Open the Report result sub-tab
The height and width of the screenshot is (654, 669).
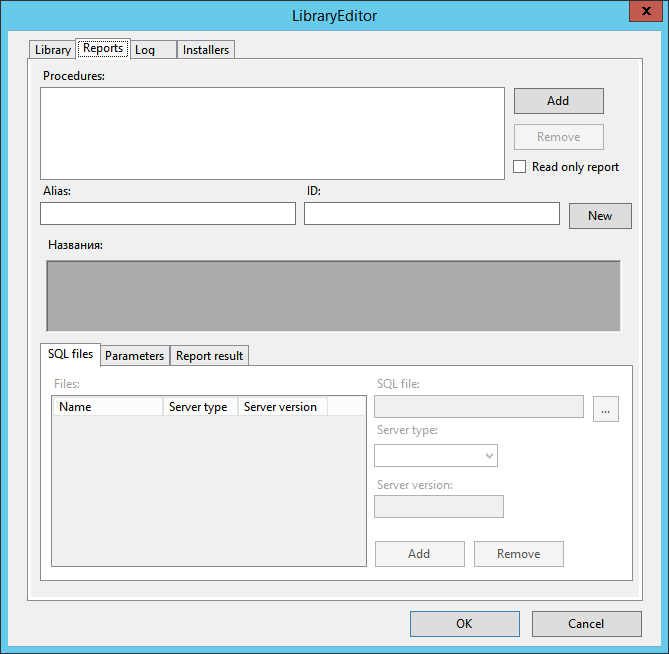pyautogui.click(x=209, y=356)
